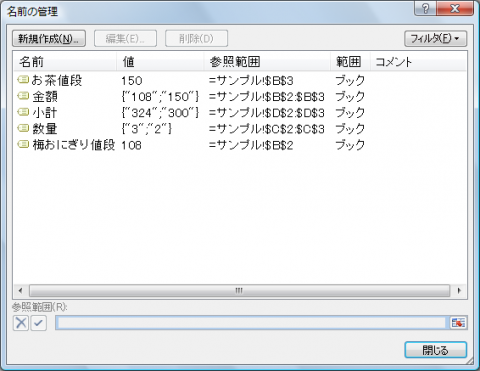
Task: Click ブック scope in 金額 row
Action: [x=350, y=97]
